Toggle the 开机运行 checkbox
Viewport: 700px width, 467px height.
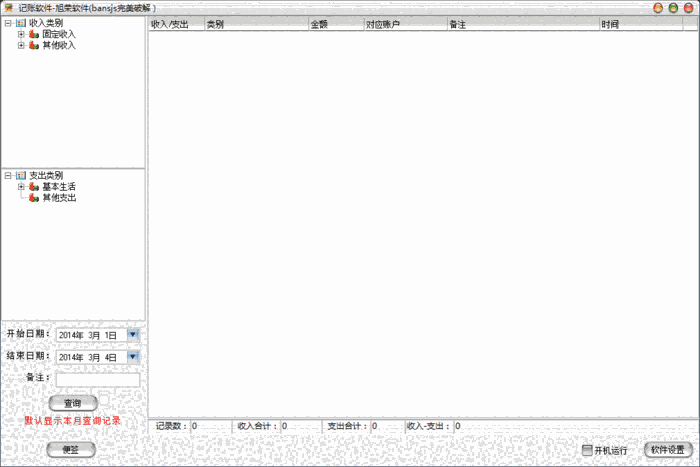tap(588, 450)
